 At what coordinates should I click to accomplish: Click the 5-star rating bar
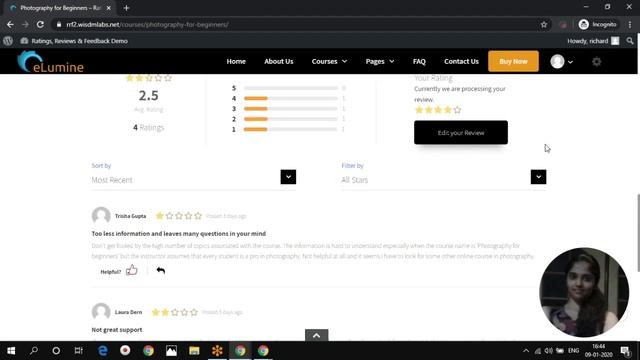(x=291, y=88)
